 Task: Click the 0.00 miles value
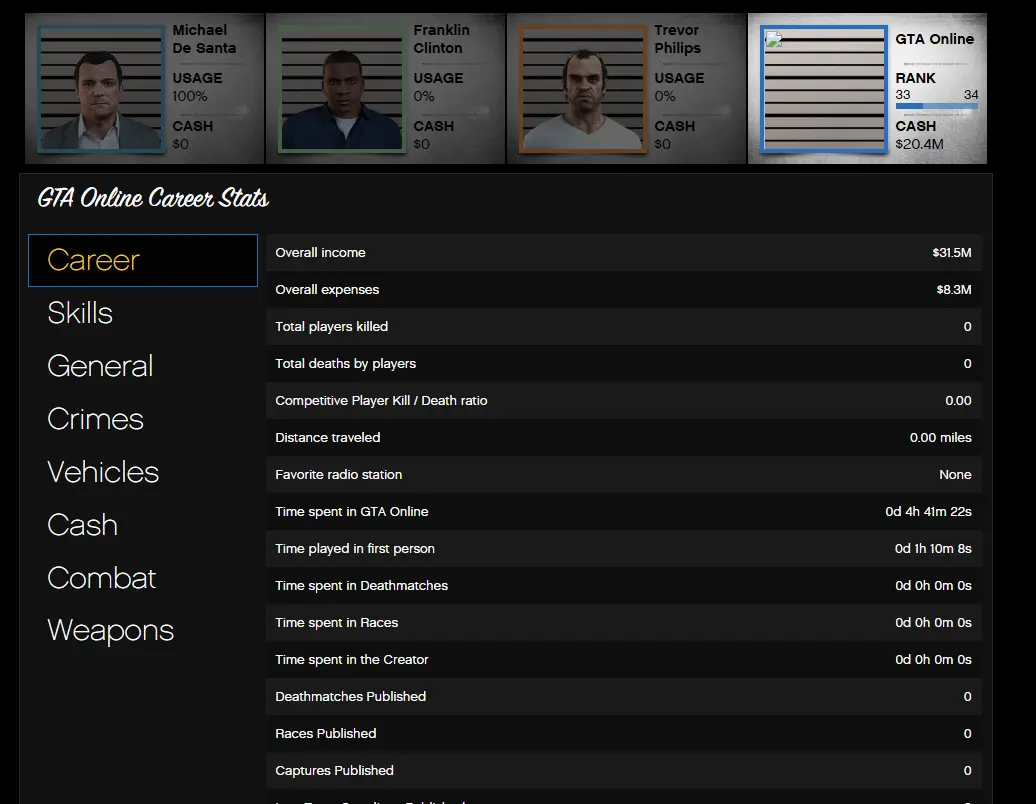(x=940, y=437)
